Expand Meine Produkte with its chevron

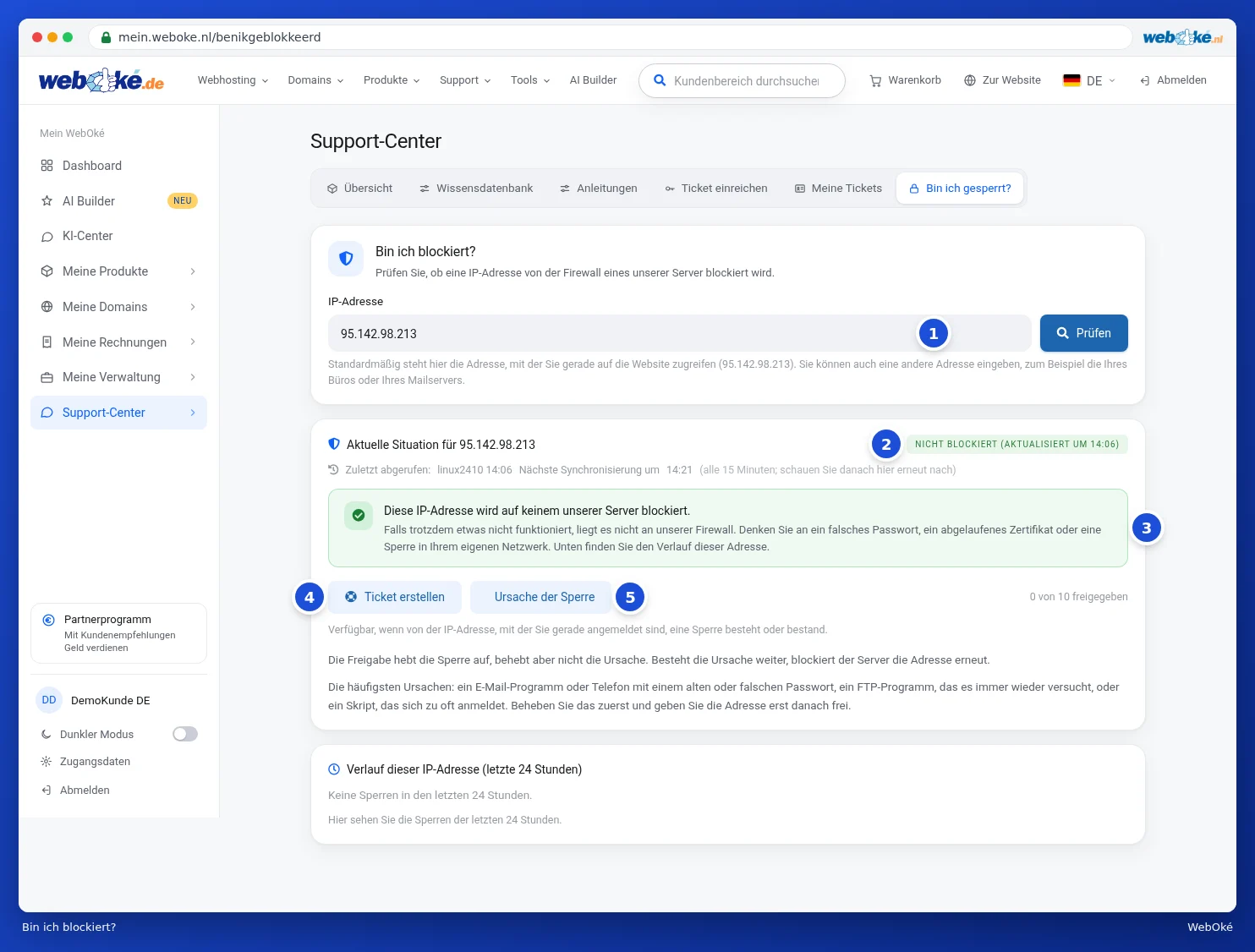193,271
